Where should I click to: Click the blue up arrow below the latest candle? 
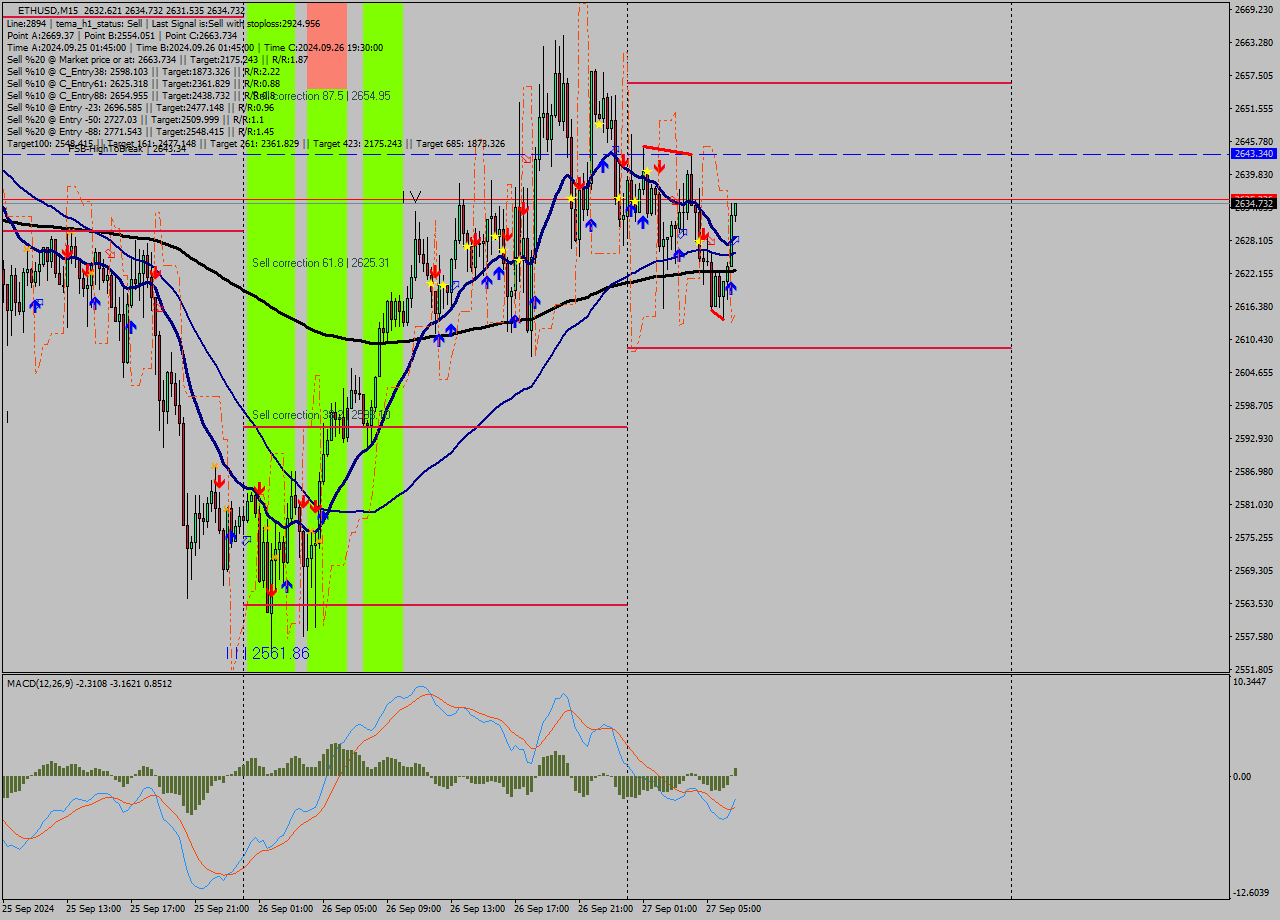tap(731, 288)
